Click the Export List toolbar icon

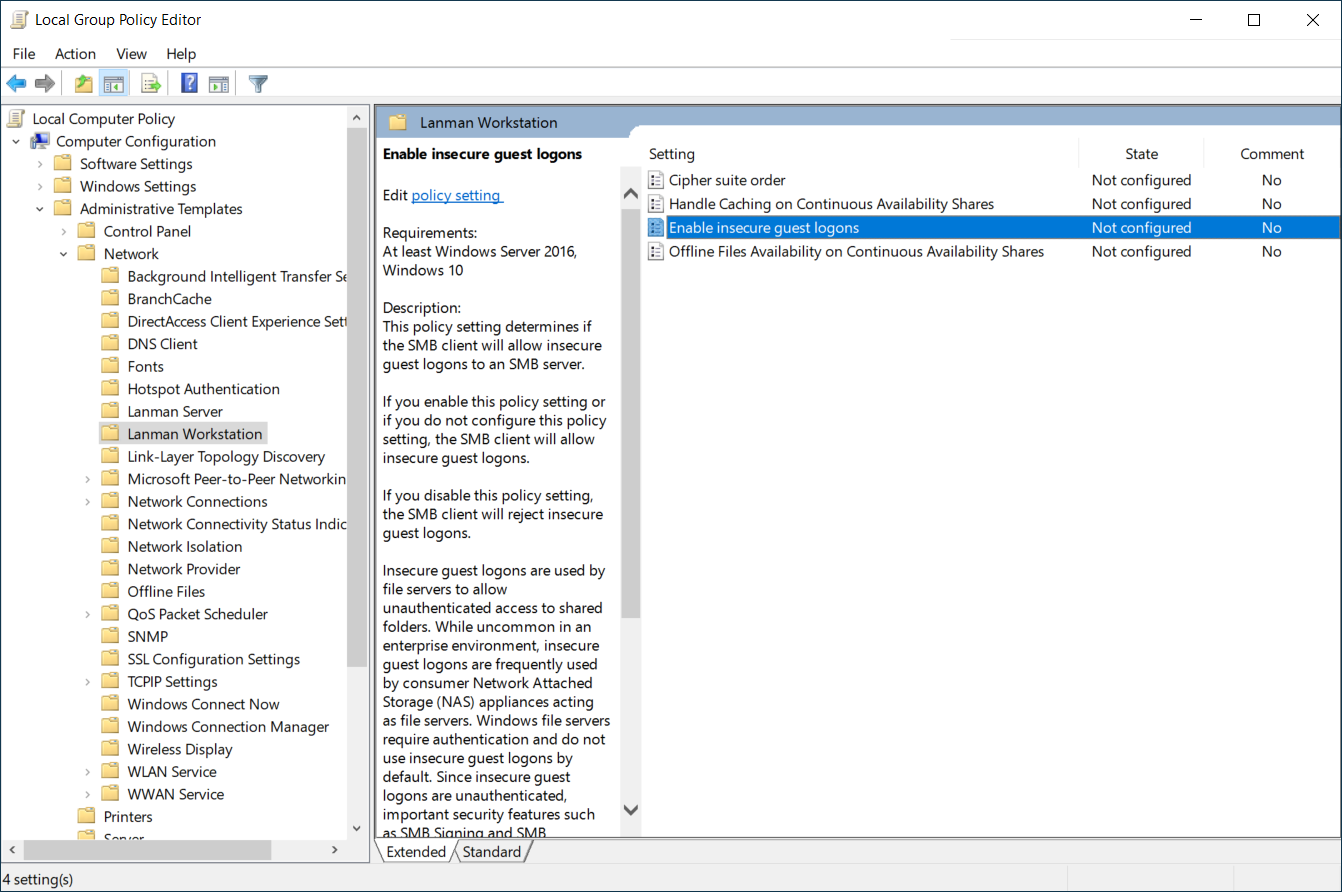click(x=151, y=84)
